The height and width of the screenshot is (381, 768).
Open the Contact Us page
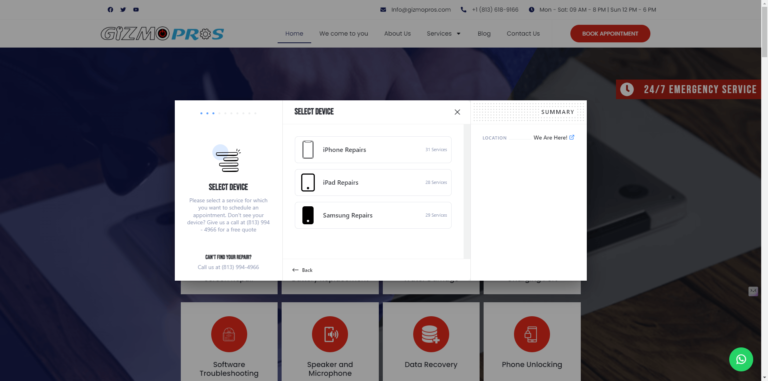point(523,34)
